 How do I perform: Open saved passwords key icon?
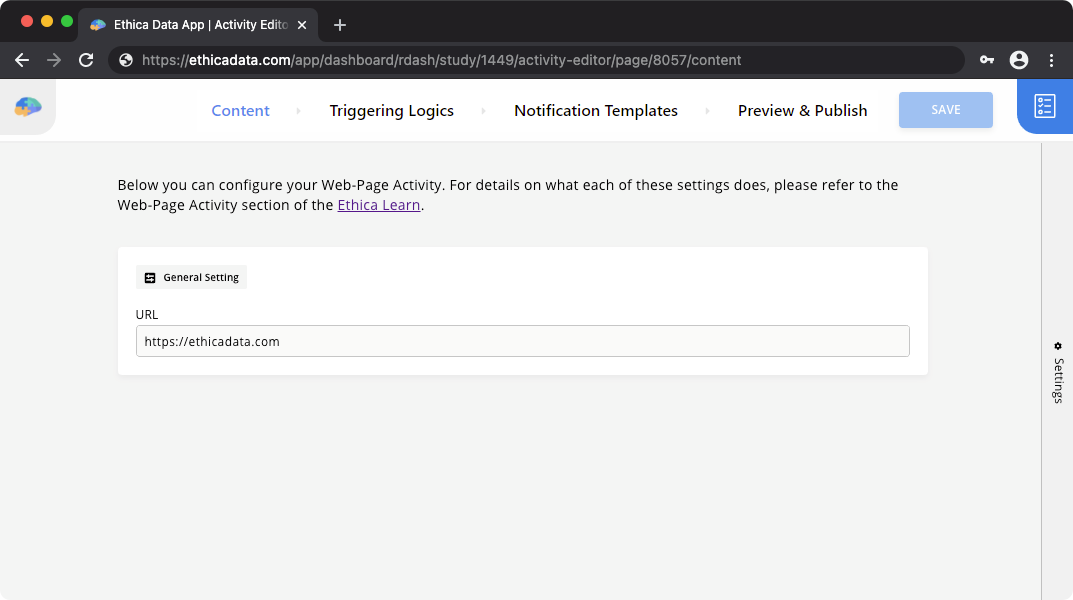(987, 60)
